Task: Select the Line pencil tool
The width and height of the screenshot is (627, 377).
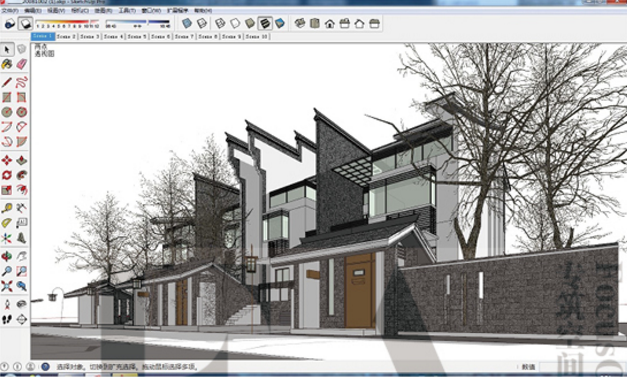Action: pyautogui.click(x=7, y=82)
